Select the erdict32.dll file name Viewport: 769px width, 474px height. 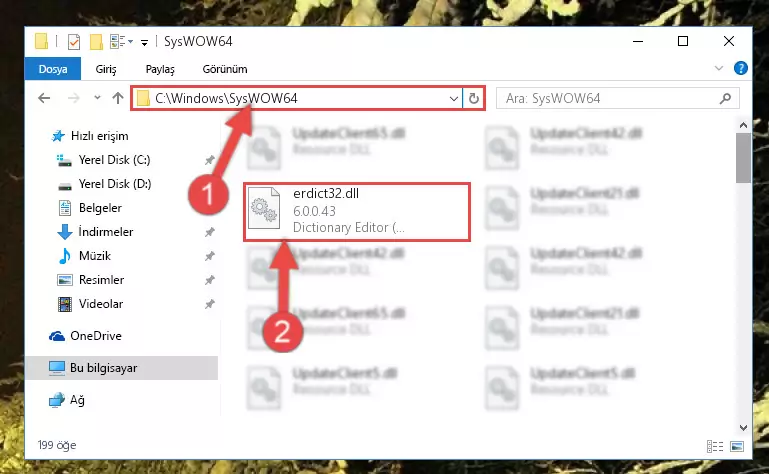[326, 193]
